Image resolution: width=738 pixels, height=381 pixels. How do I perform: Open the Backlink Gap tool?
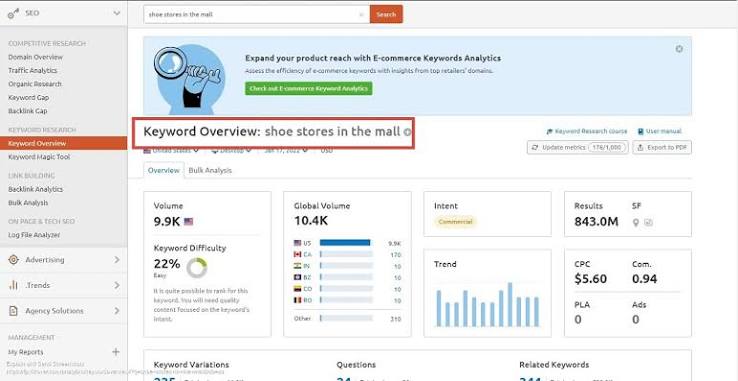pos(28,111)
